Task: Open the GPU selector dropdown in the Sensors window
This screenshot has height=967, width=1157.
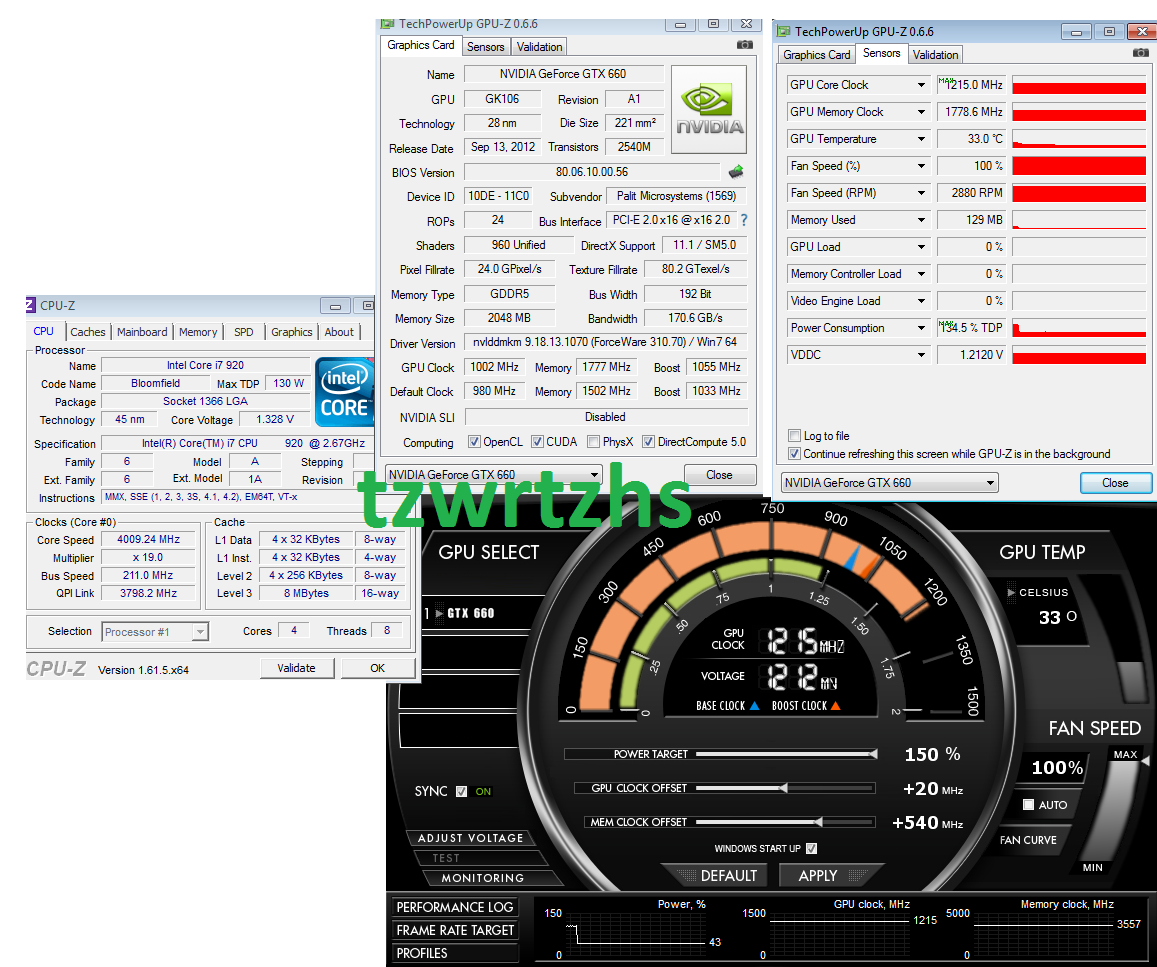Action: pyautogui.click(x=990, y=483)
